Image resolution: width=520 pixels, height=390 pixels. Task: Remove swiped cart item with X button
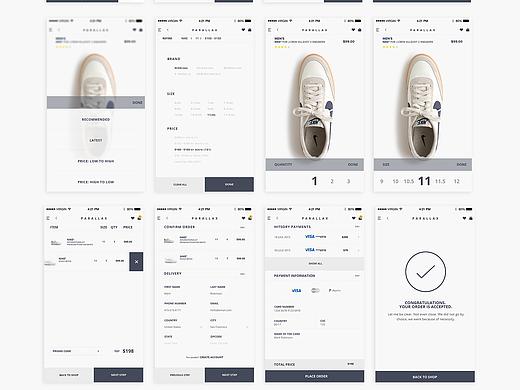[136, 262]
